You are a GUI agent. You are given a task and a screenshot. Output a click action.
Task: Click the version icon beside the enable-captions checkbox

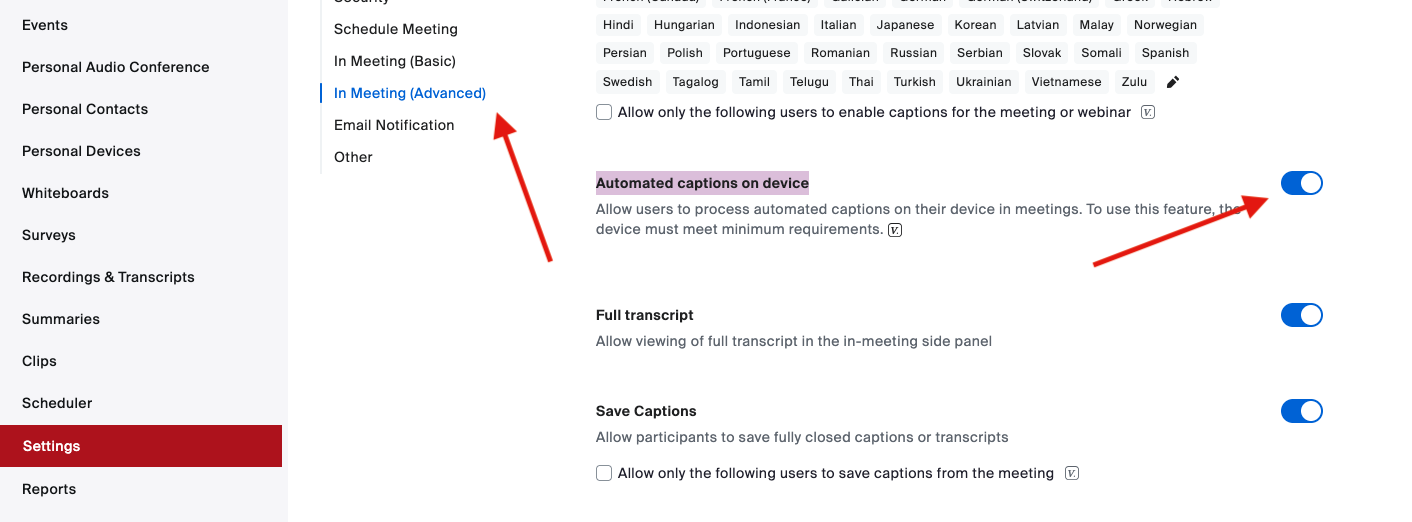(1148, 112)
